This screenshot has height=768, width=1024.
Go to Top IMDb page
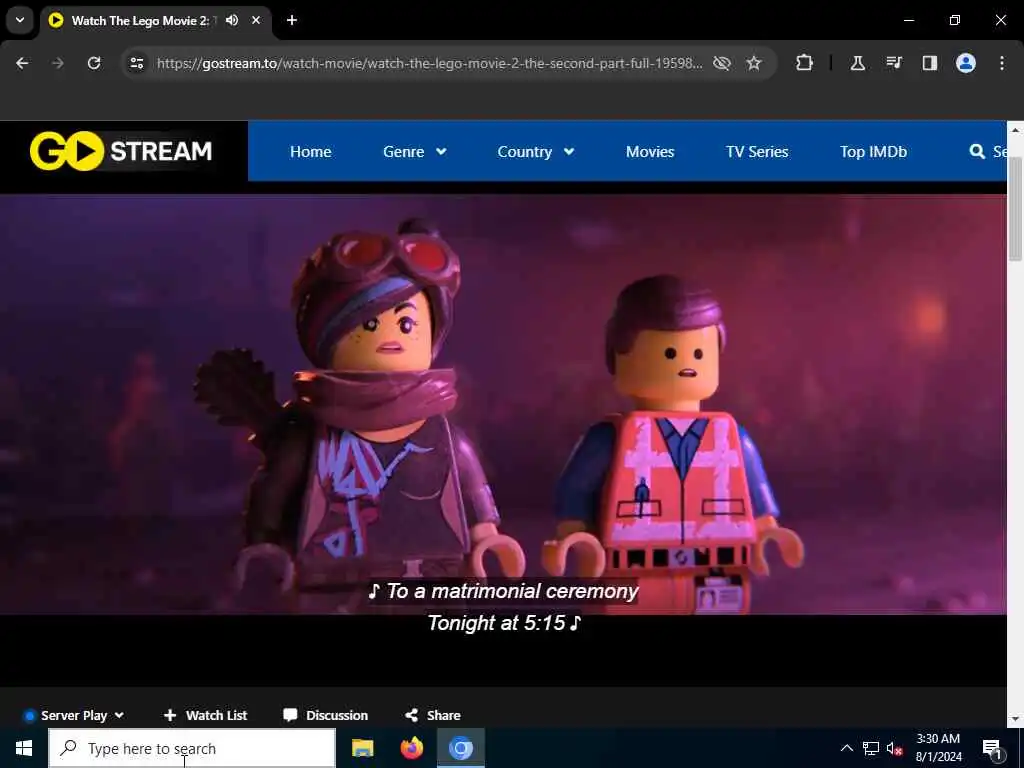click(x=873, y=152)
